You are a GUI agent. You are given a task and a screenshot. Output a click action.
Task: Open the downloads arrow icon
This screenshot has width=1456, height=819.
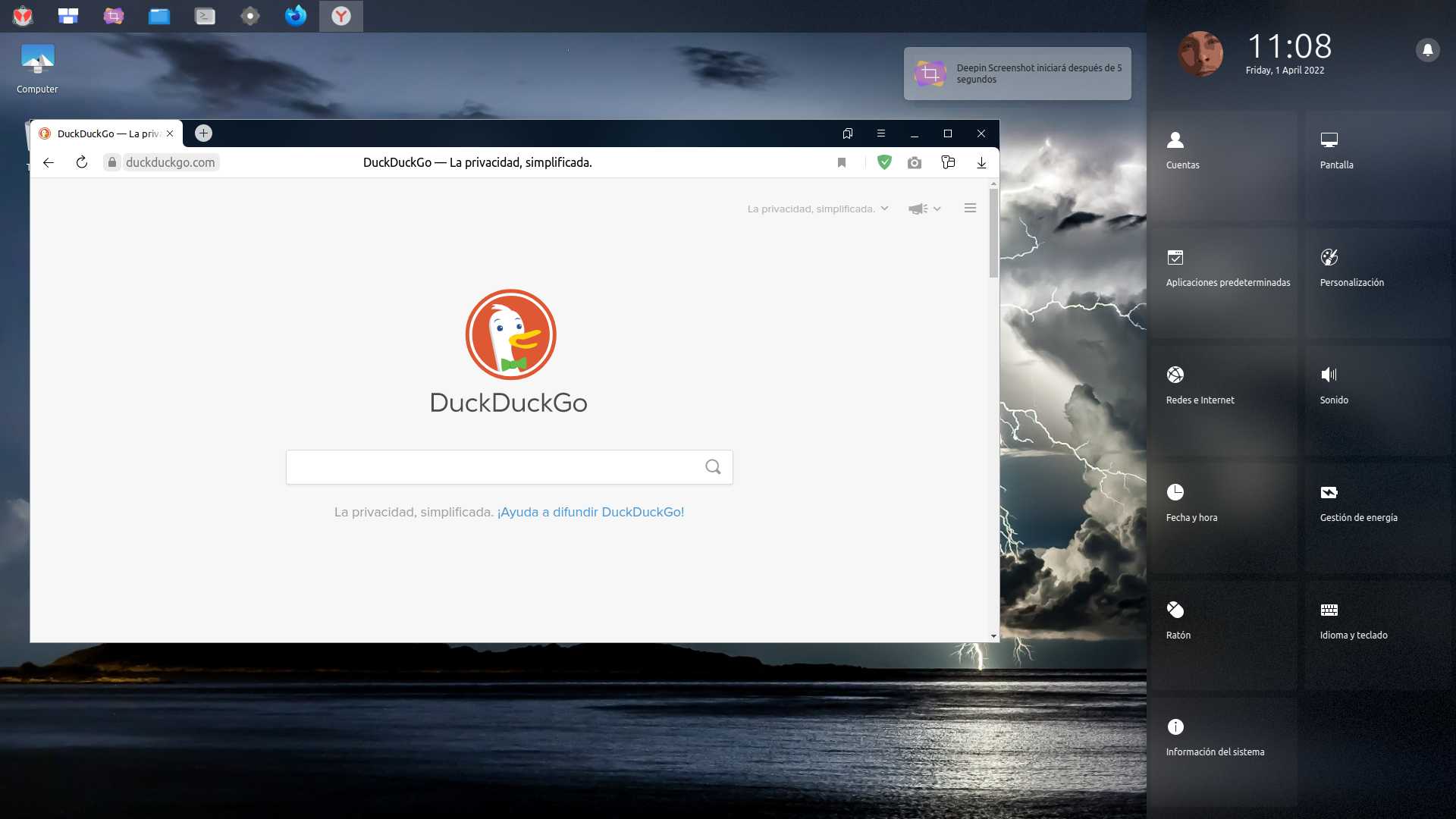[x=981, y=162]
